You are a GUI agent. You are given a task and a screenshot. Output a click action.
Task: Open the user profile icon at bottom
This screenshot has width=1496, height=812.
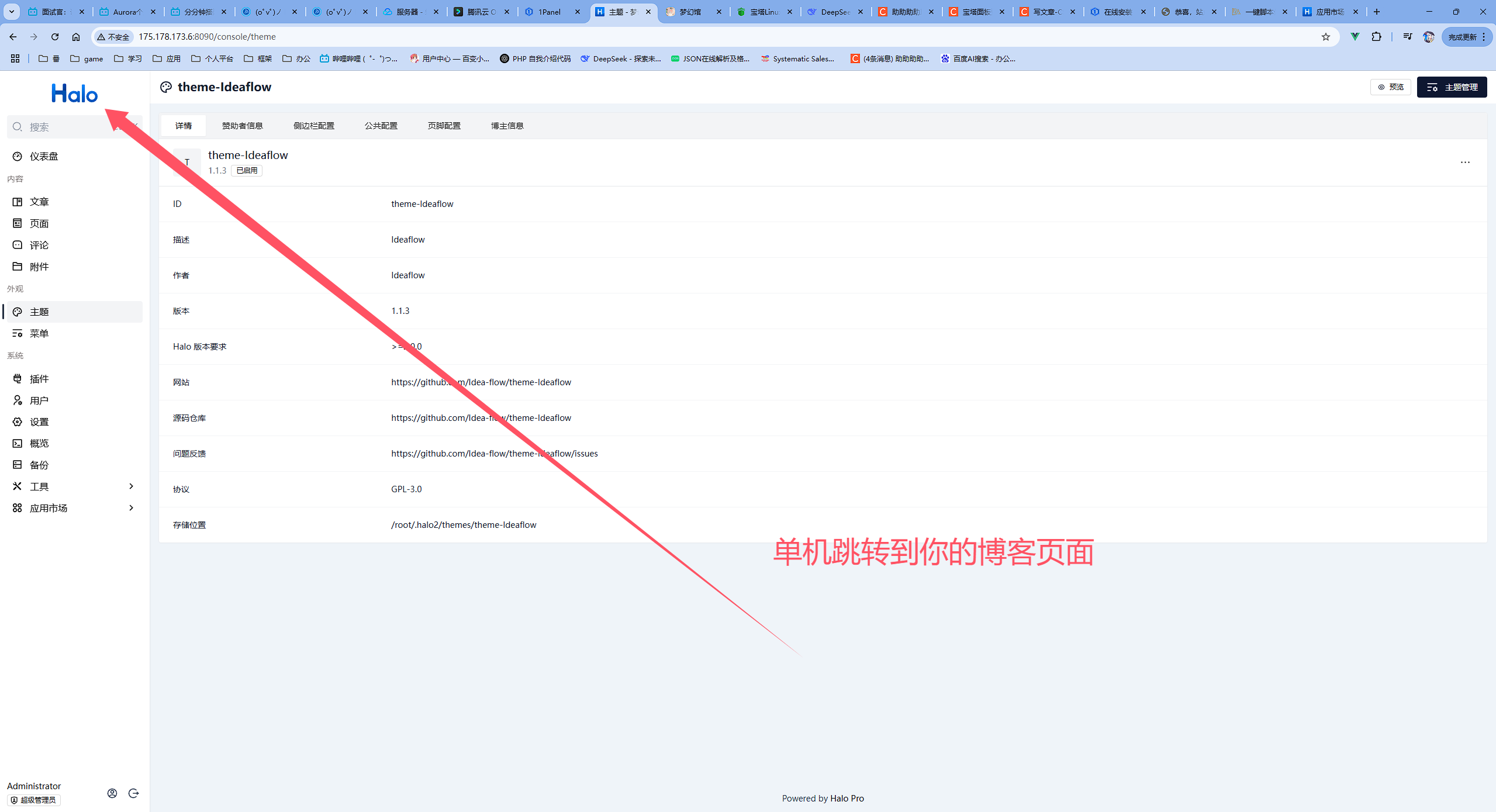pyautogui.click(x=112, y=793)
